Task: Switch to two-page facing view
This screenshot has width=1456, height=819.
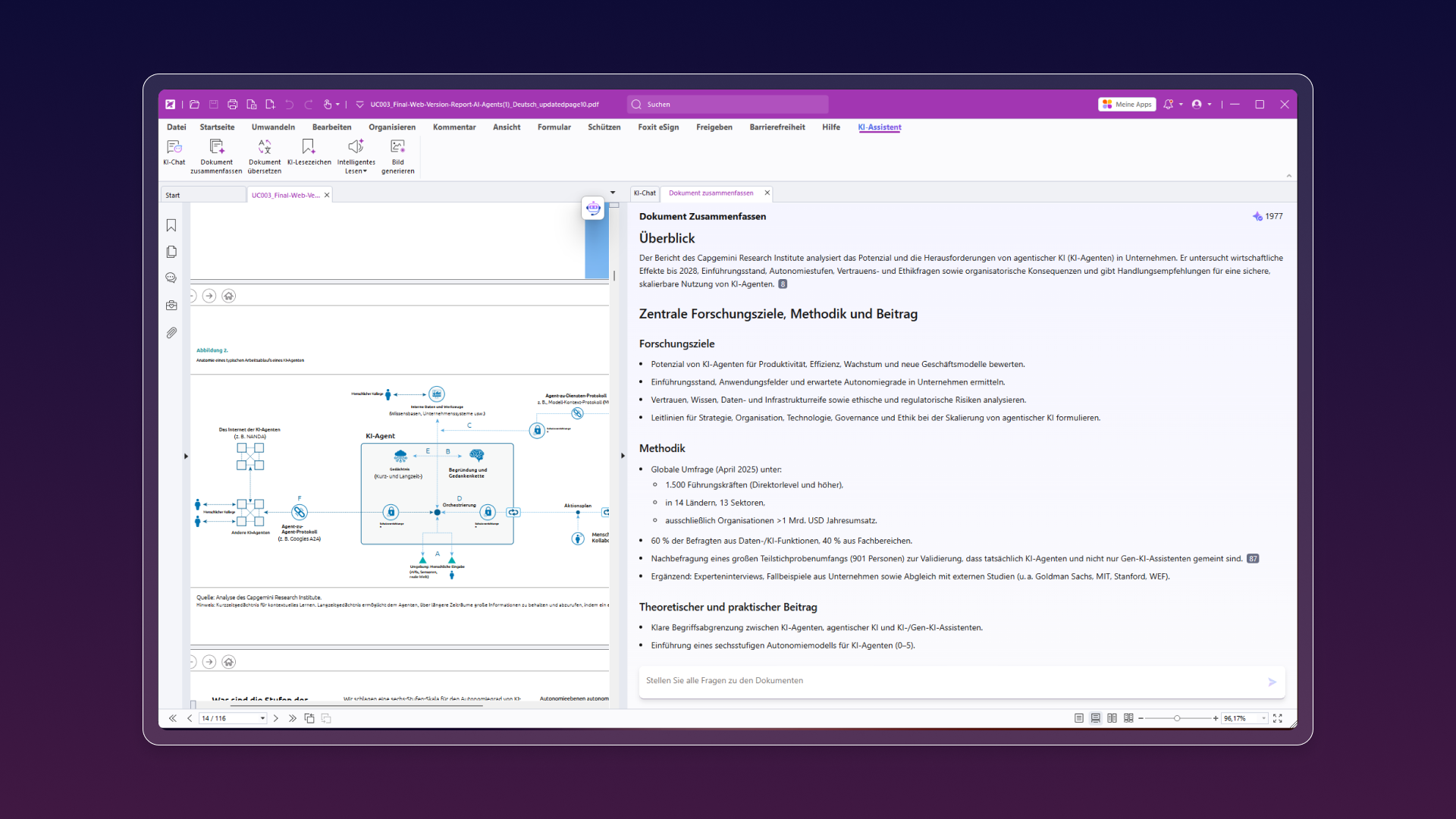Action: pos(1112,718)
